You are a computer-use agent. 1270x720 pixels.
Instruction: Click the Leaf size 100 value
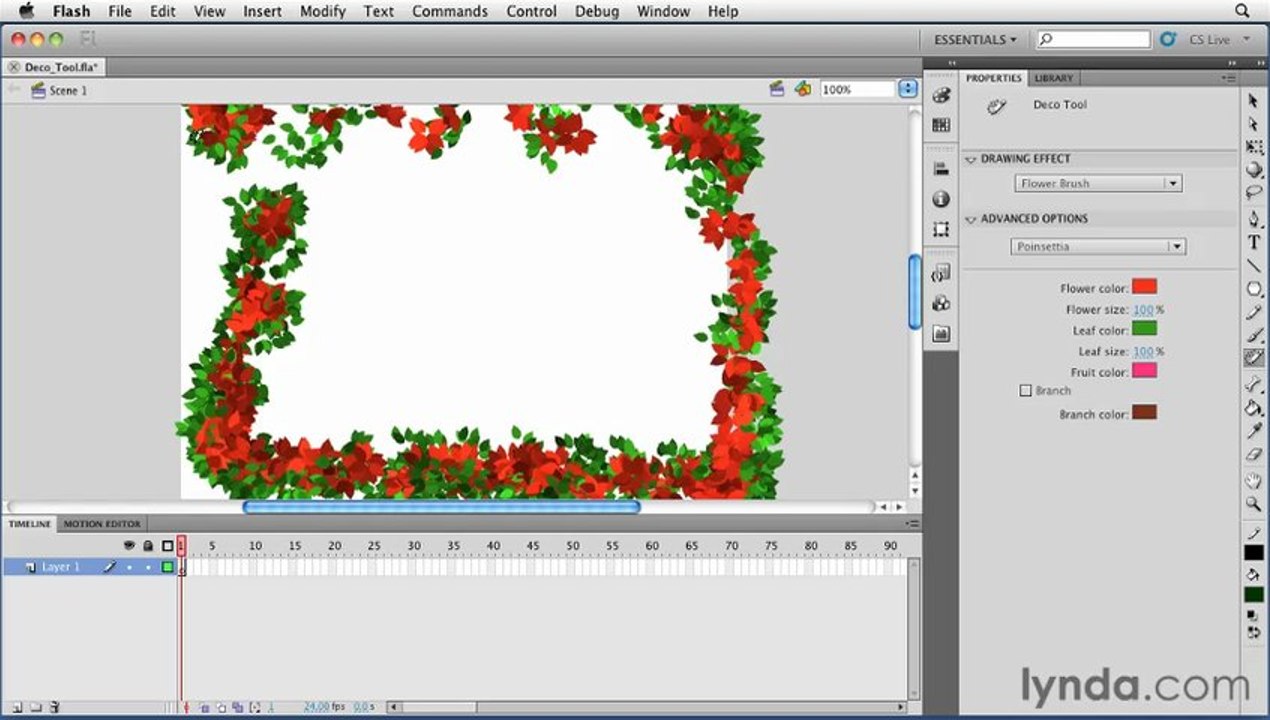[1143, 352]
